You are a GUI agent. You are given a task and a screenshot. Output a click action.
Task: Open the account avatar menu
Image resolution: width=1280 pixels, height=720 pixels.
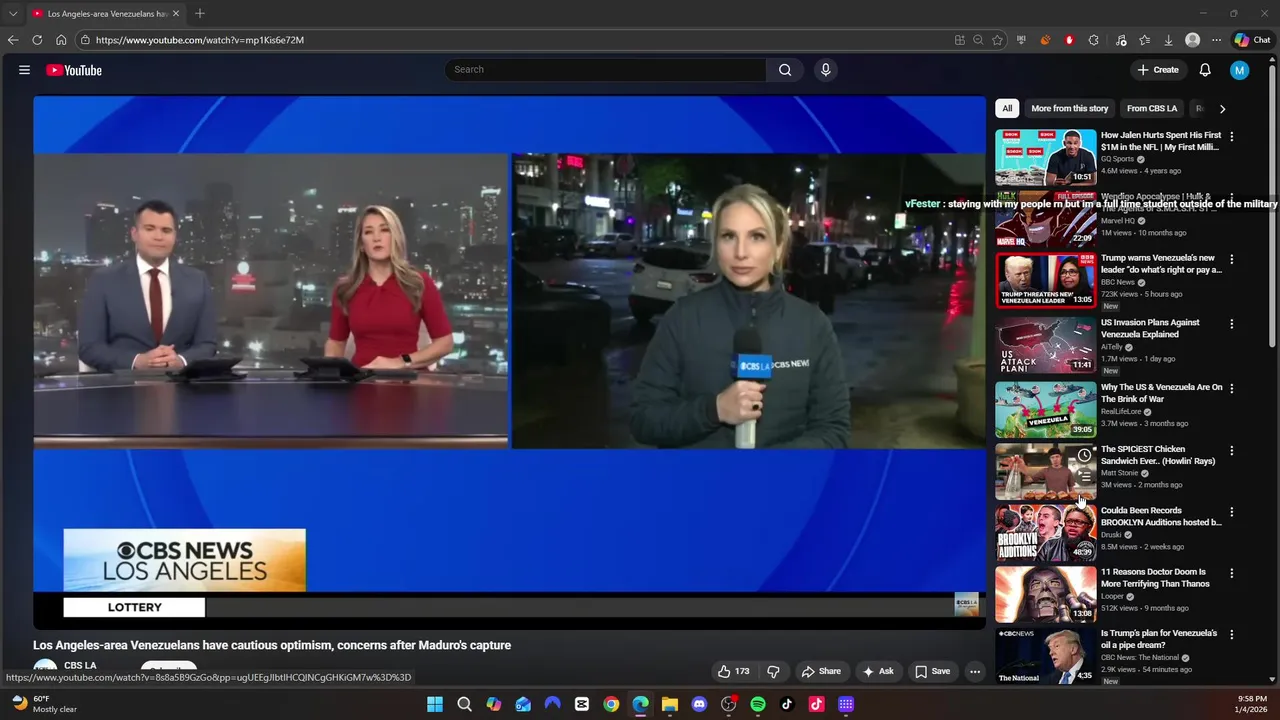(x=1240, y=70)
